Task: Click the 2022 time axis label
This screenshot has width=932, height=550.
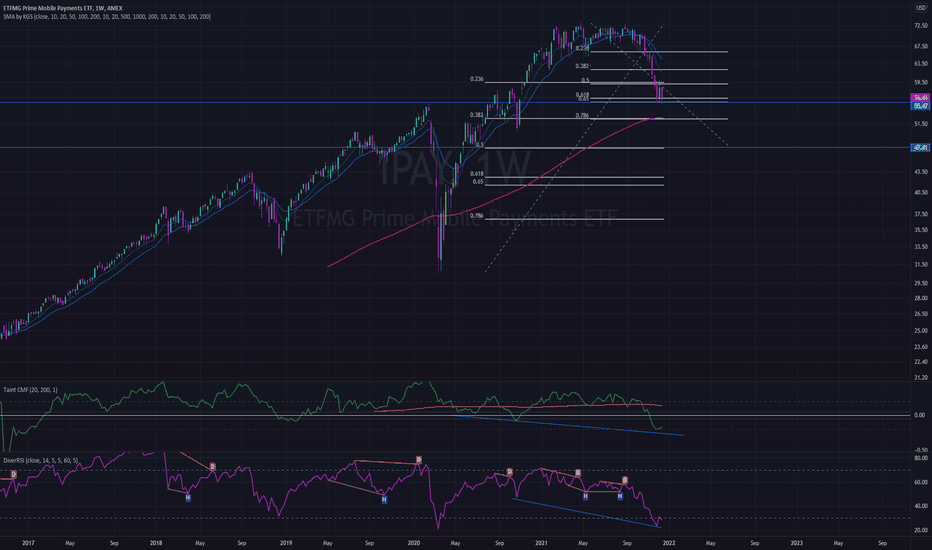Action: (x=669, y=543)
